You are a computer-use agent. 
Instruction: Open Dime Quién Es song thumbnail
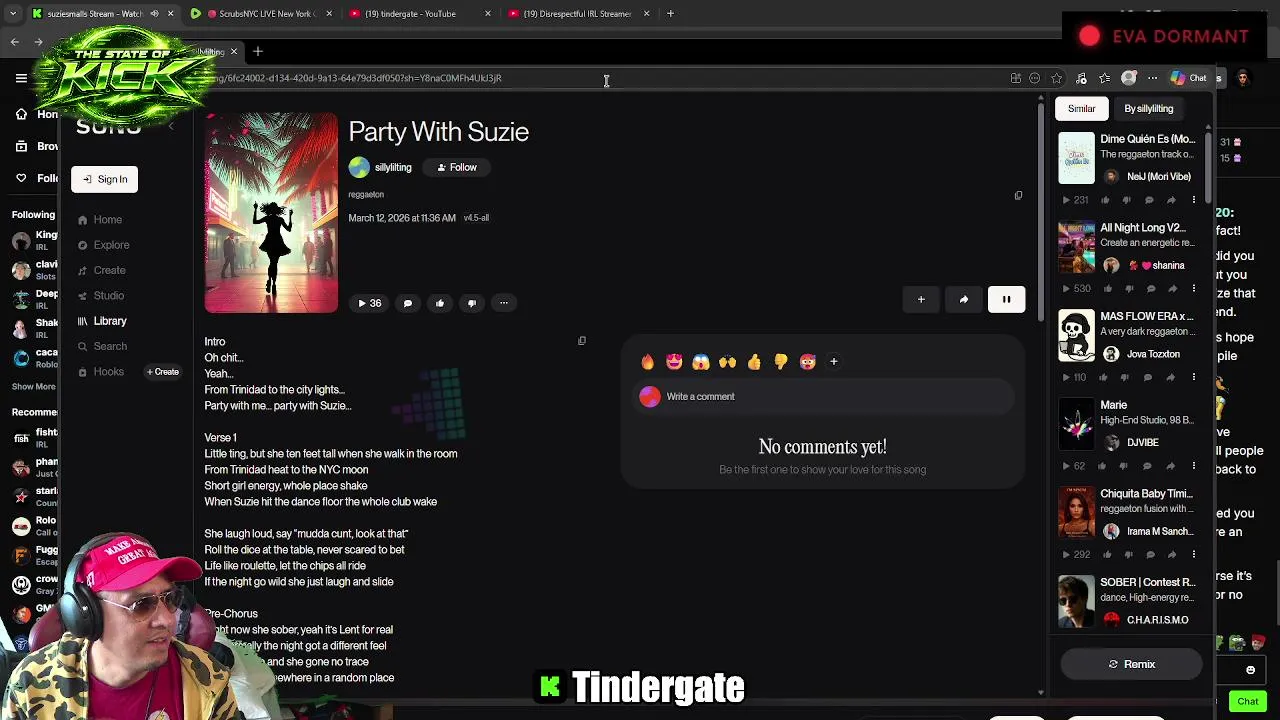pyautogui.click(x=1077, y=158)
